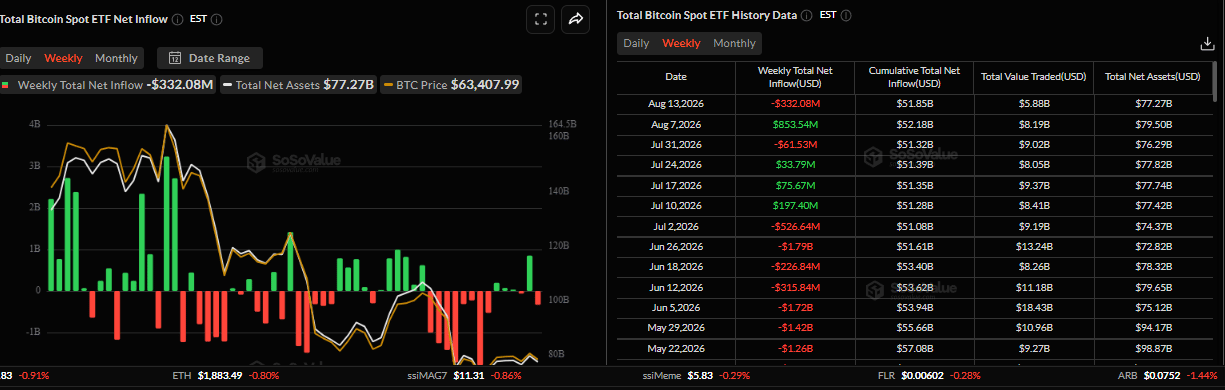Click the Jul 2,2026 date cell
The width and height of the screenshot is (1225, 390).
(676, 226)
